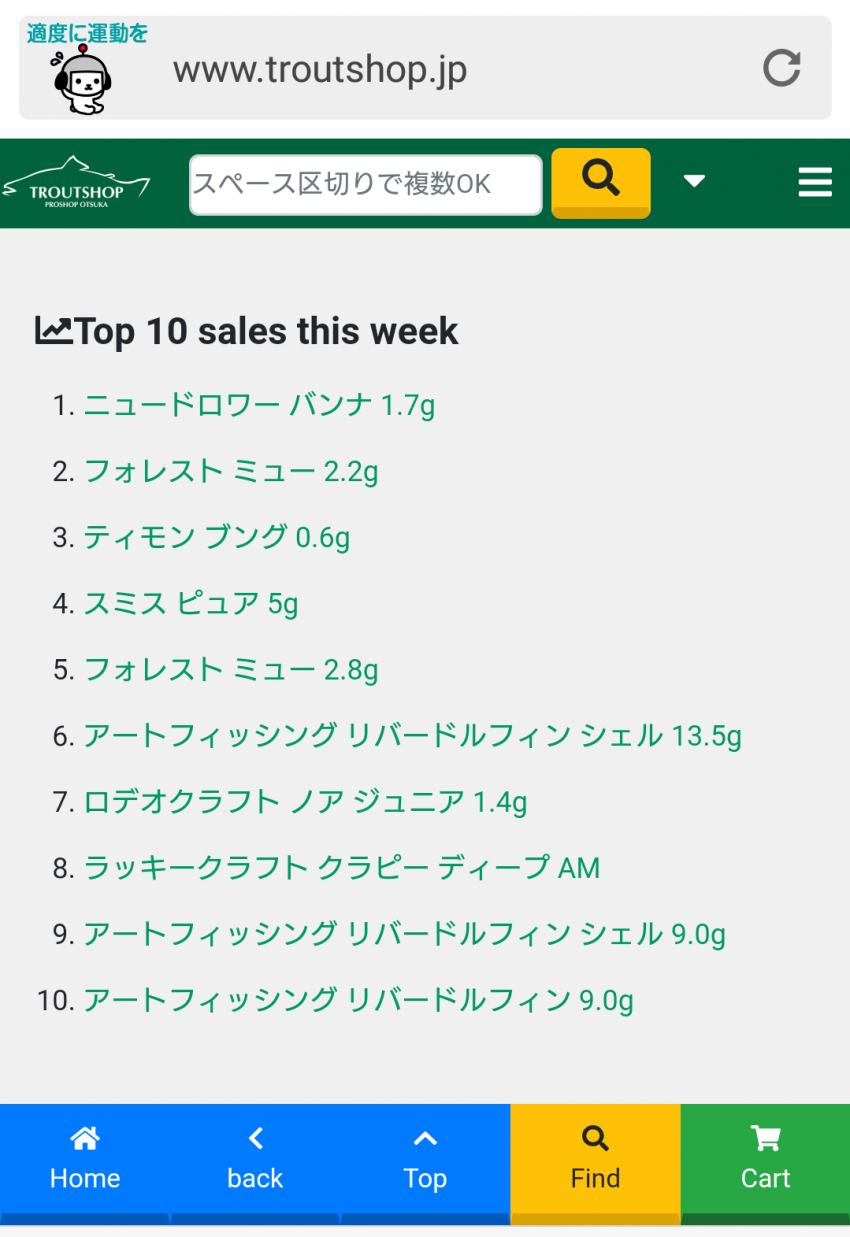Click the www.troutshop.jp address bar
The width and height of the screenshot is (850, 1237).
pyautogui.click(x=425, y=69)
